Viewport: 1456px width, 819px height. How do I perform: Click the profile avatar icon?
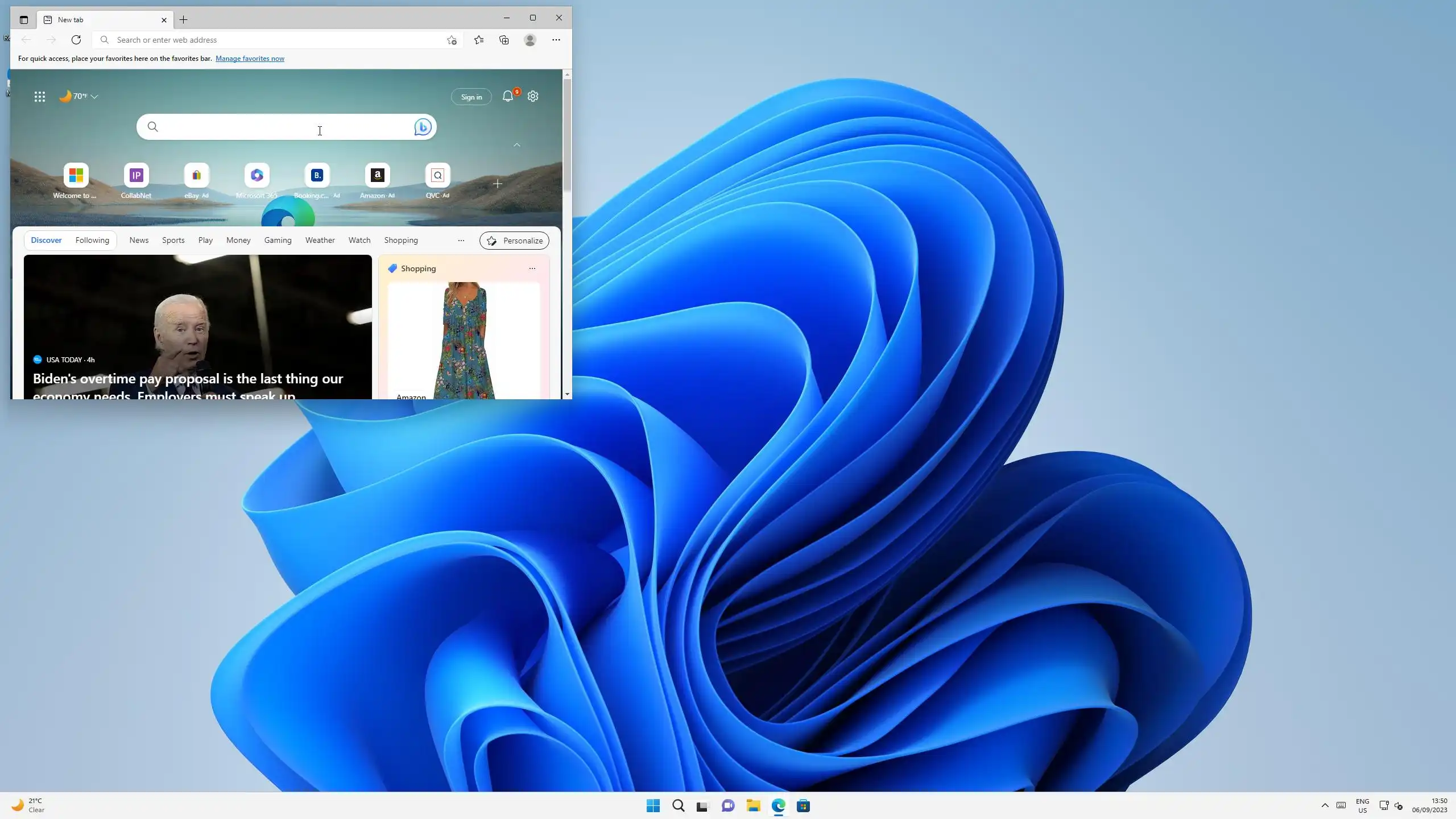(x=530, y=40)
